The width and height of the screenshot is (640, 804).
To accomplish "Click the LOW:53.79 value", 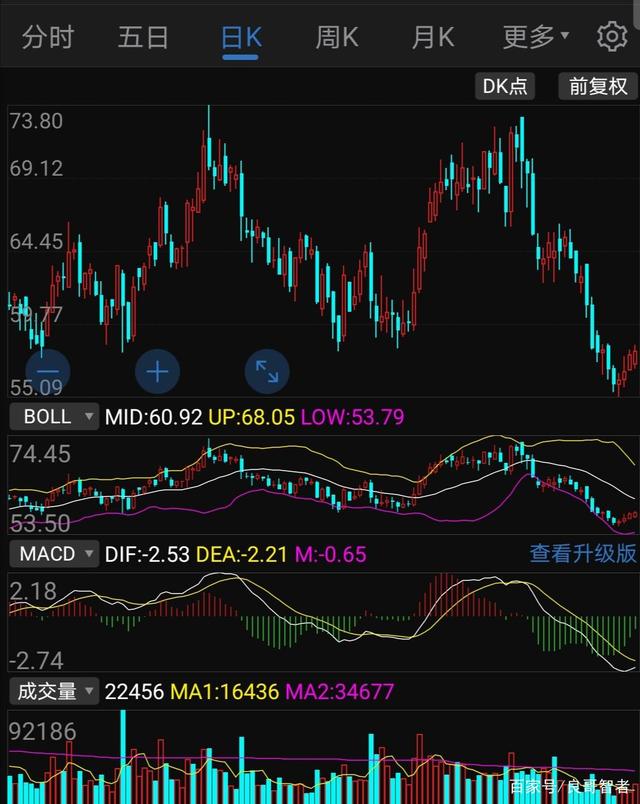I will coord(352,417).
